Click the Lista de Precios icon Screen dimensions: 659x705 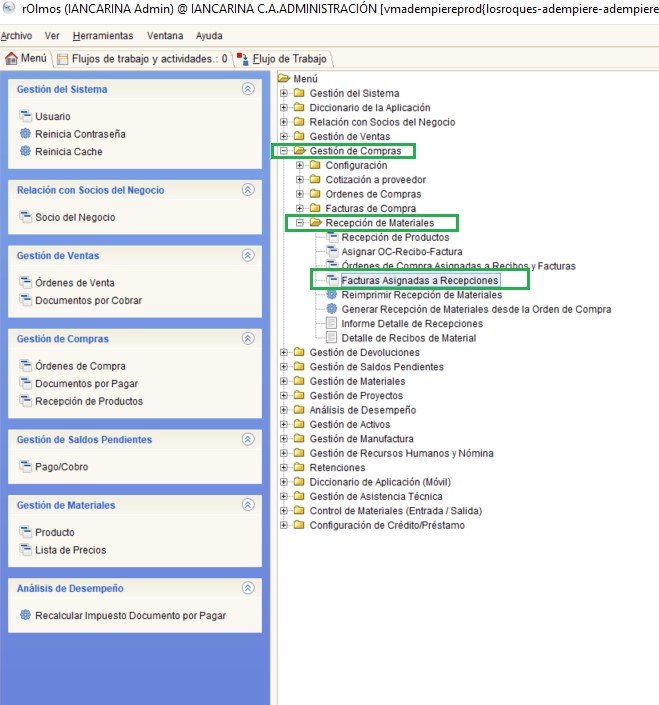tap(25, 549)
